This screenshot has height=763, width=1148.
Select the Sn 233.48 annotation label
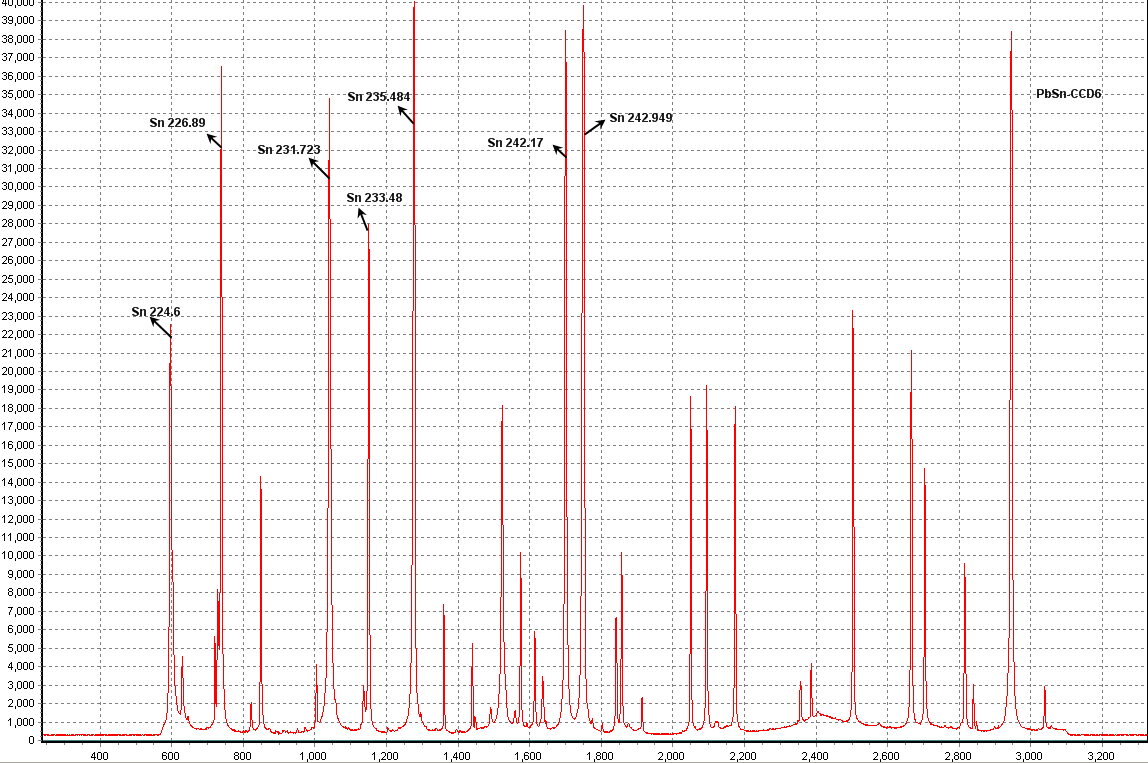[x=374, y=198]
